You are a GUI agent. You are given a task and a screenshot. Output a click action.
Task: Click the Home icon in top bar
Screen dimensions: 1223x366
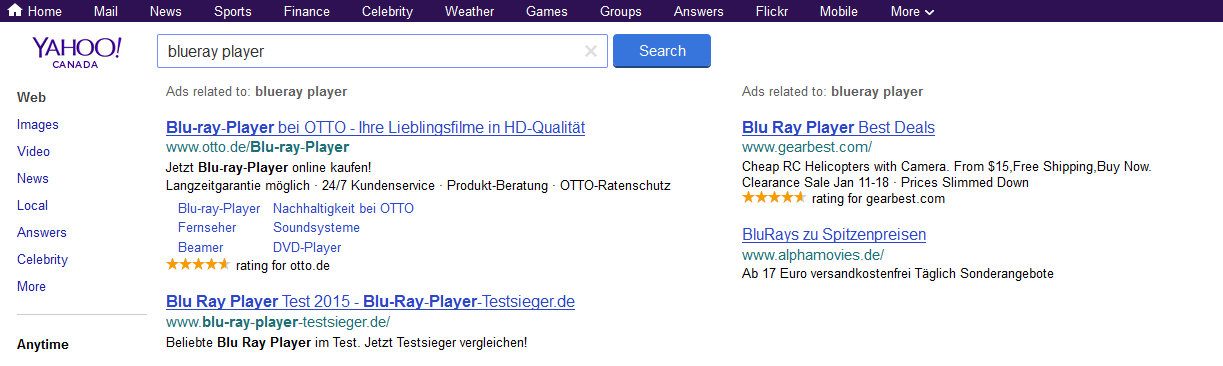15,11
